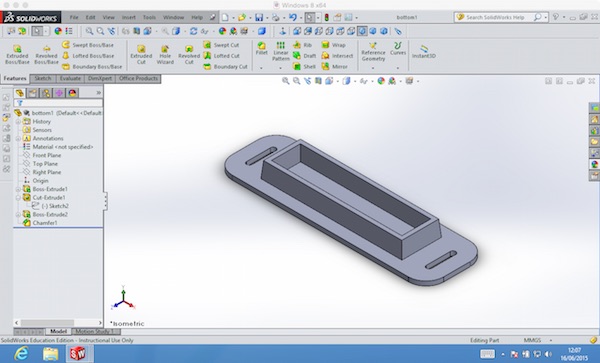Switch to the DisplayManager panel tab

[x=72, y=93]
